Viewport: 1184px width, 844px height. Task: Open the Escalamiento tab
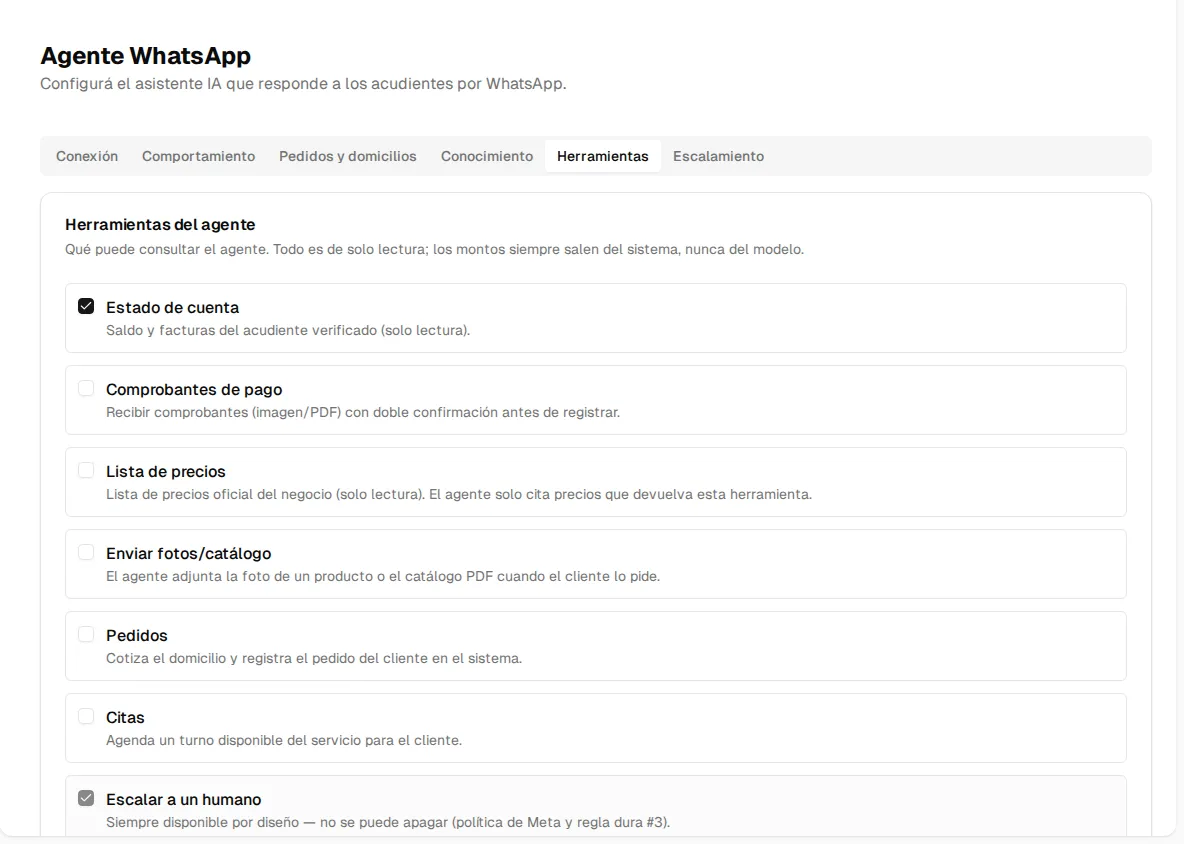(719, 156)
